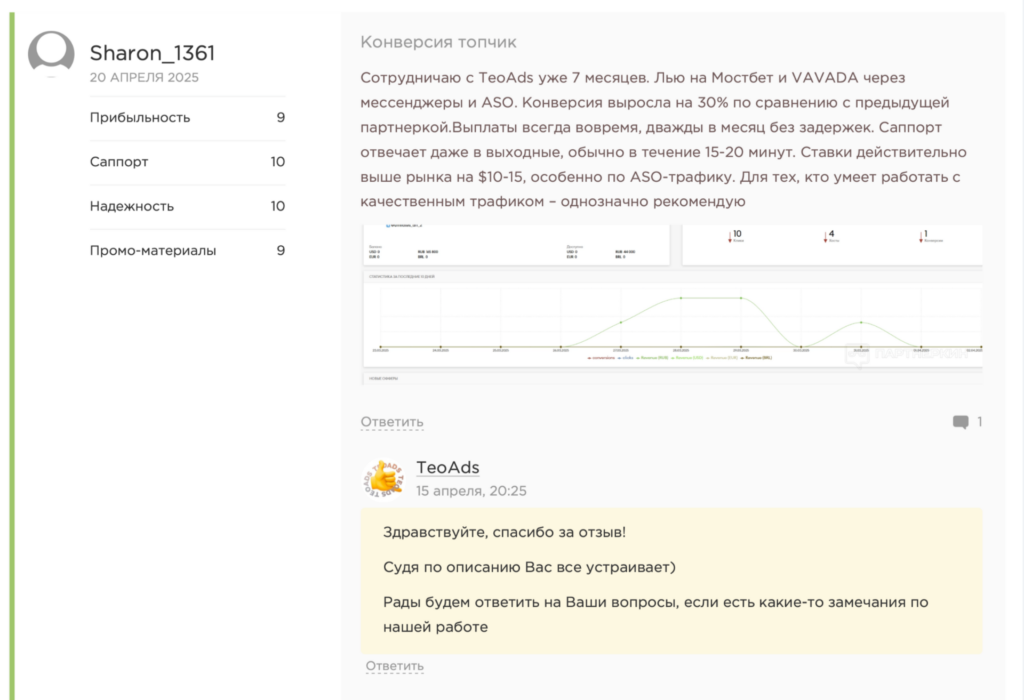Viewport: 1024px width, 700px height.
Task: Click the username Sharon_1361
Action: point(152,53)
